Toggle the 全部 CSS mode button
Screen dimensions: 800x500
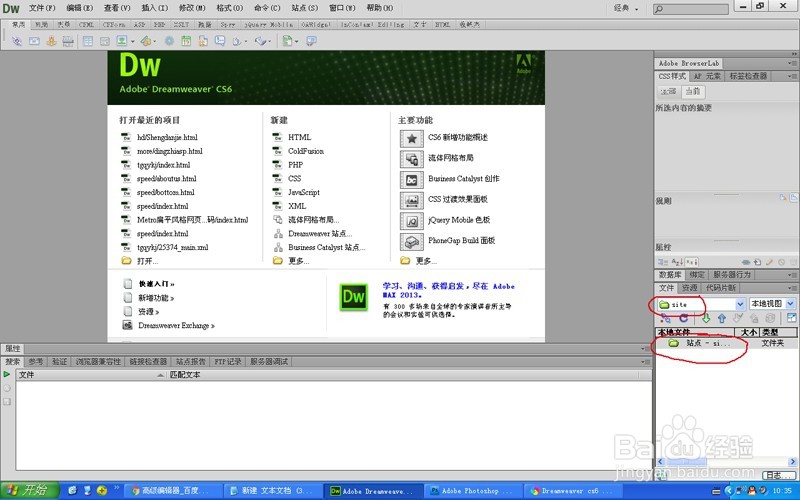point(668,91)
